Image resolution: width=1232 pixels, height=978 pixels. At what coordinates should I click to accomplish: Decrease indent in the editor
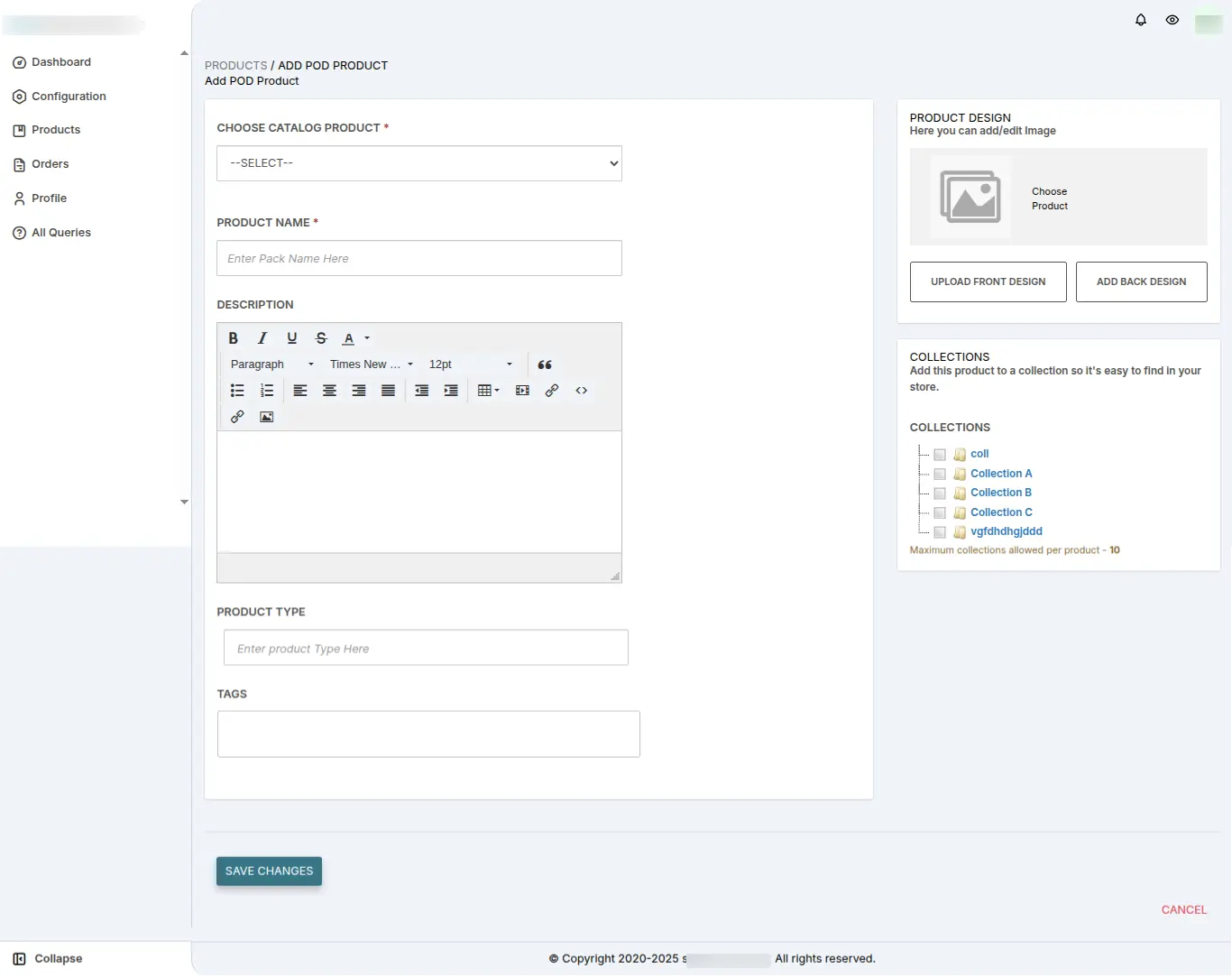pyautogui.click(x=421, y=391)
